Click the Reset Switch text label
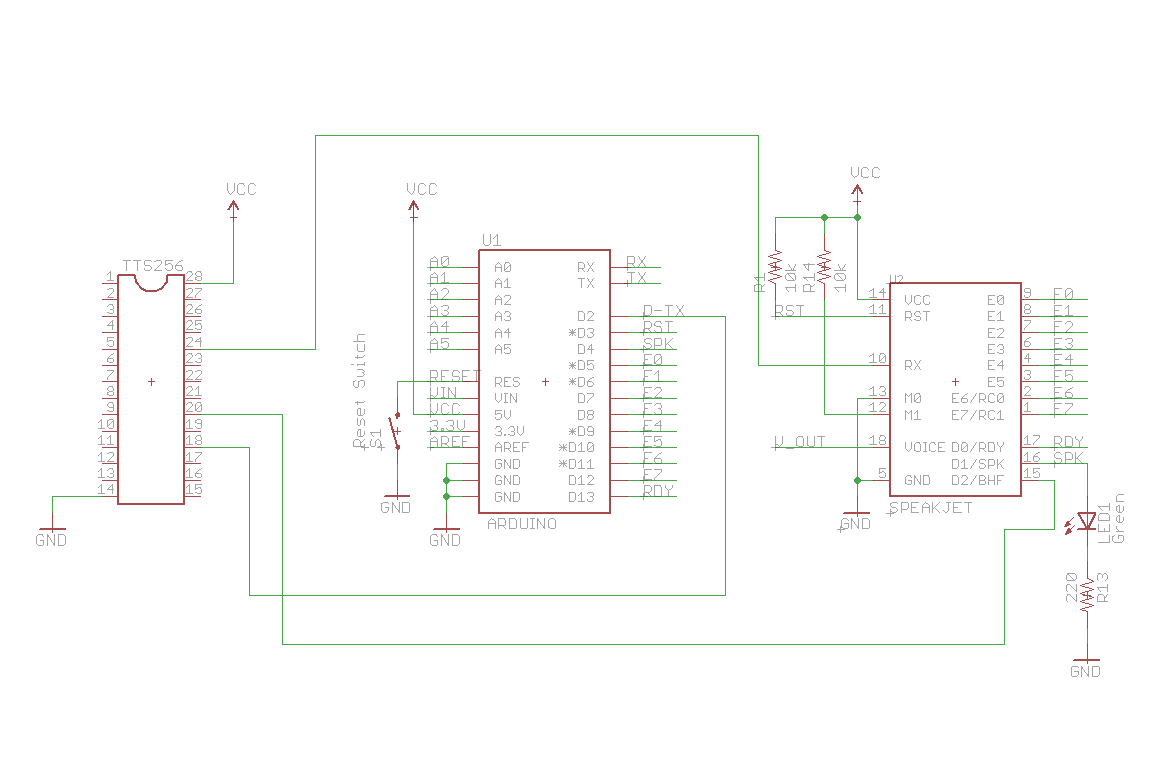Viewport: 1155px width, 770px height. [359, 391]
